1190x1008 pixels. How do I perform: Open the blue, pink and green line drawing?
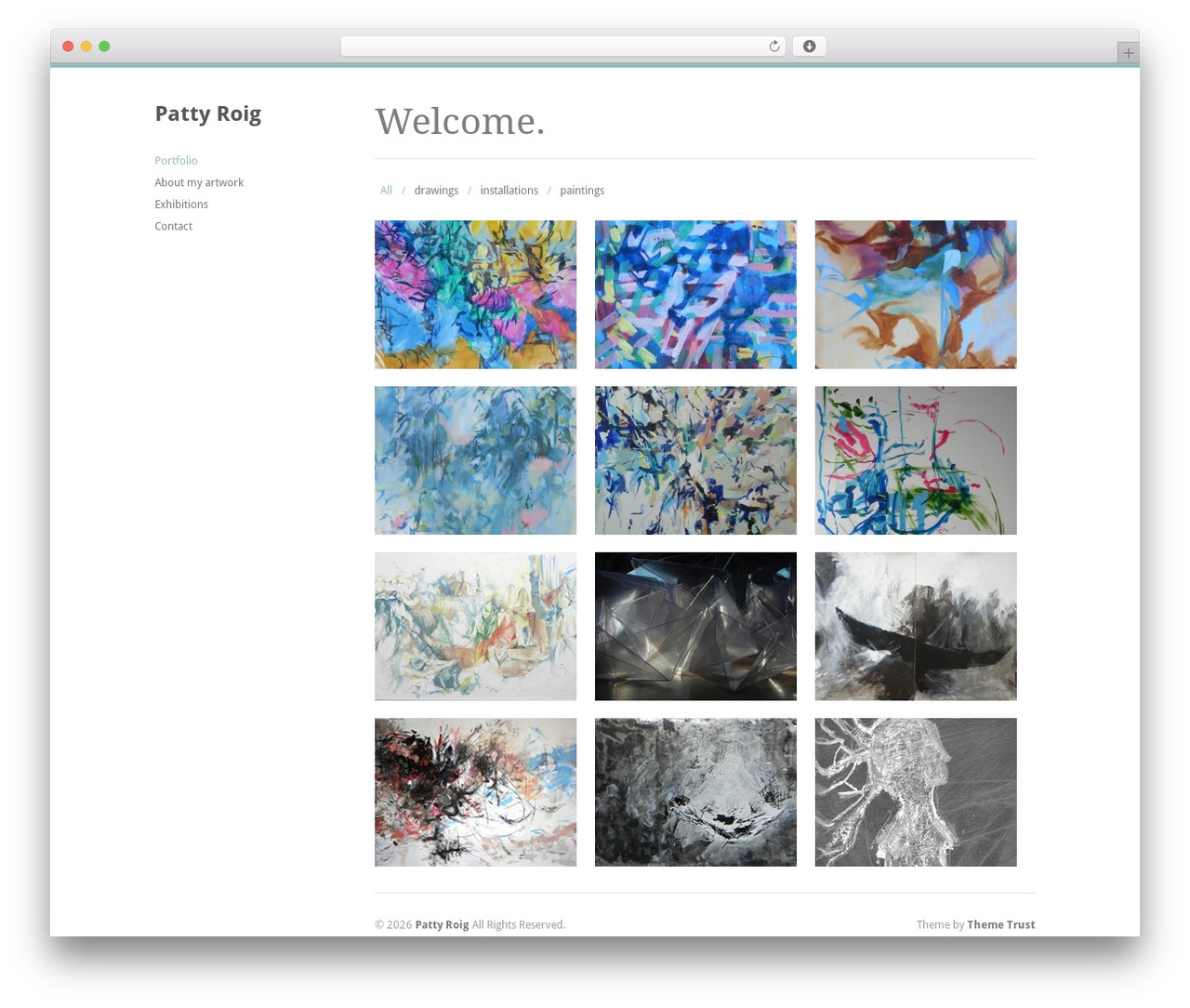click(916, 460)
